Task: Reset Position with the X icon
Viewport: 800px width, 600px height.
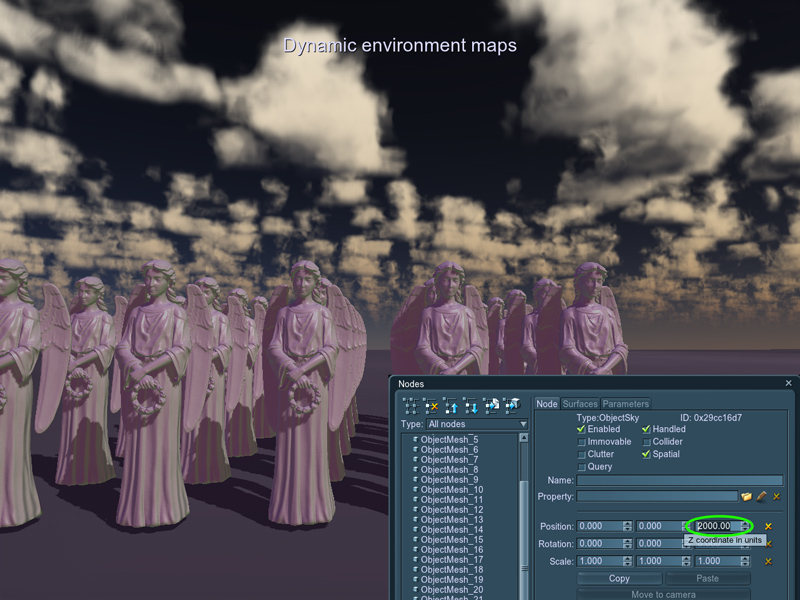Action: point(768,526)
